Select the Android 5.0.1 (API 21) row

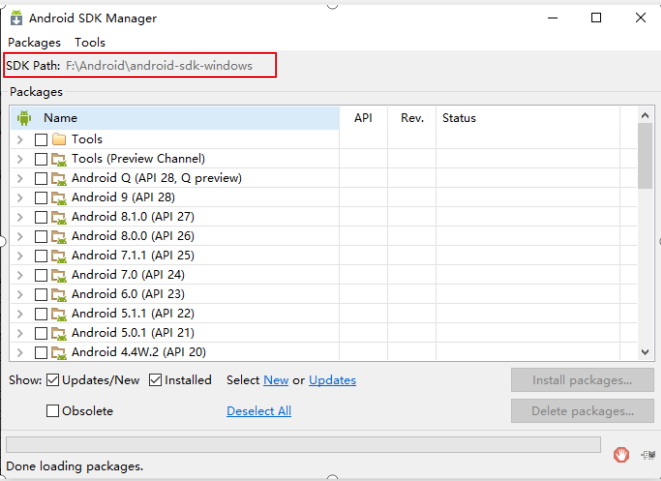point(323,333)
